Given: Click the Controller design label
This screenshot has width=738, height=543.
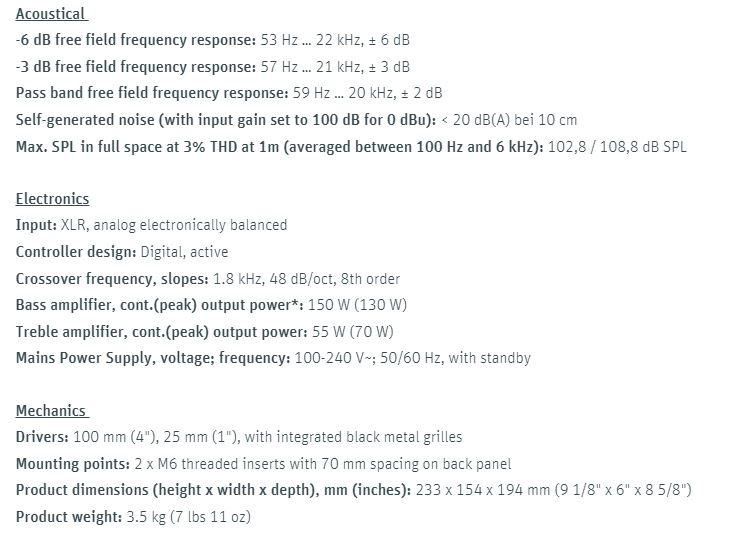Looking at the screenshot, I should point(76,252).
